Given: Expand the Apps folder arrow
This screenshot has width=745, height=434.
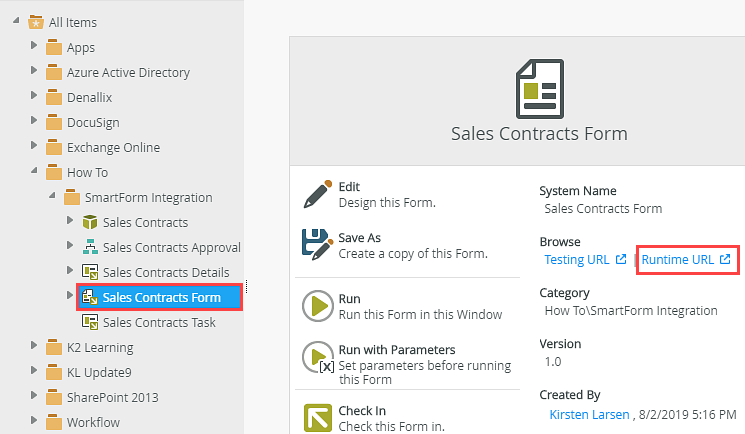Looking at the screenshot, I should (x=34, y=46).
